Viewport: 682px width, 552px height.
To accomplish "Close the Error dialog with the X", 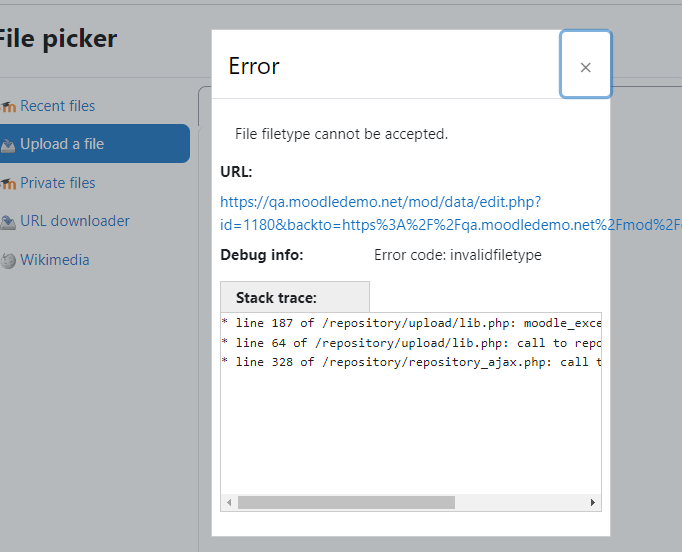I will (585, 67).
